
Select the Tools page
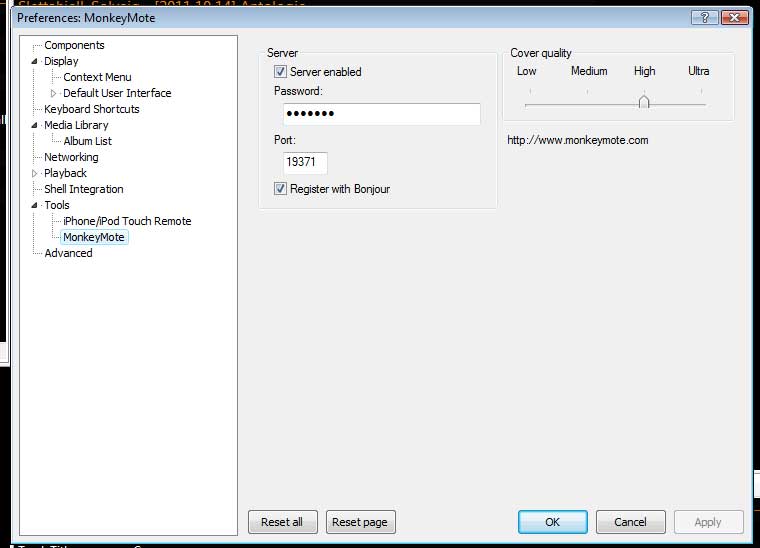(57, 205)
